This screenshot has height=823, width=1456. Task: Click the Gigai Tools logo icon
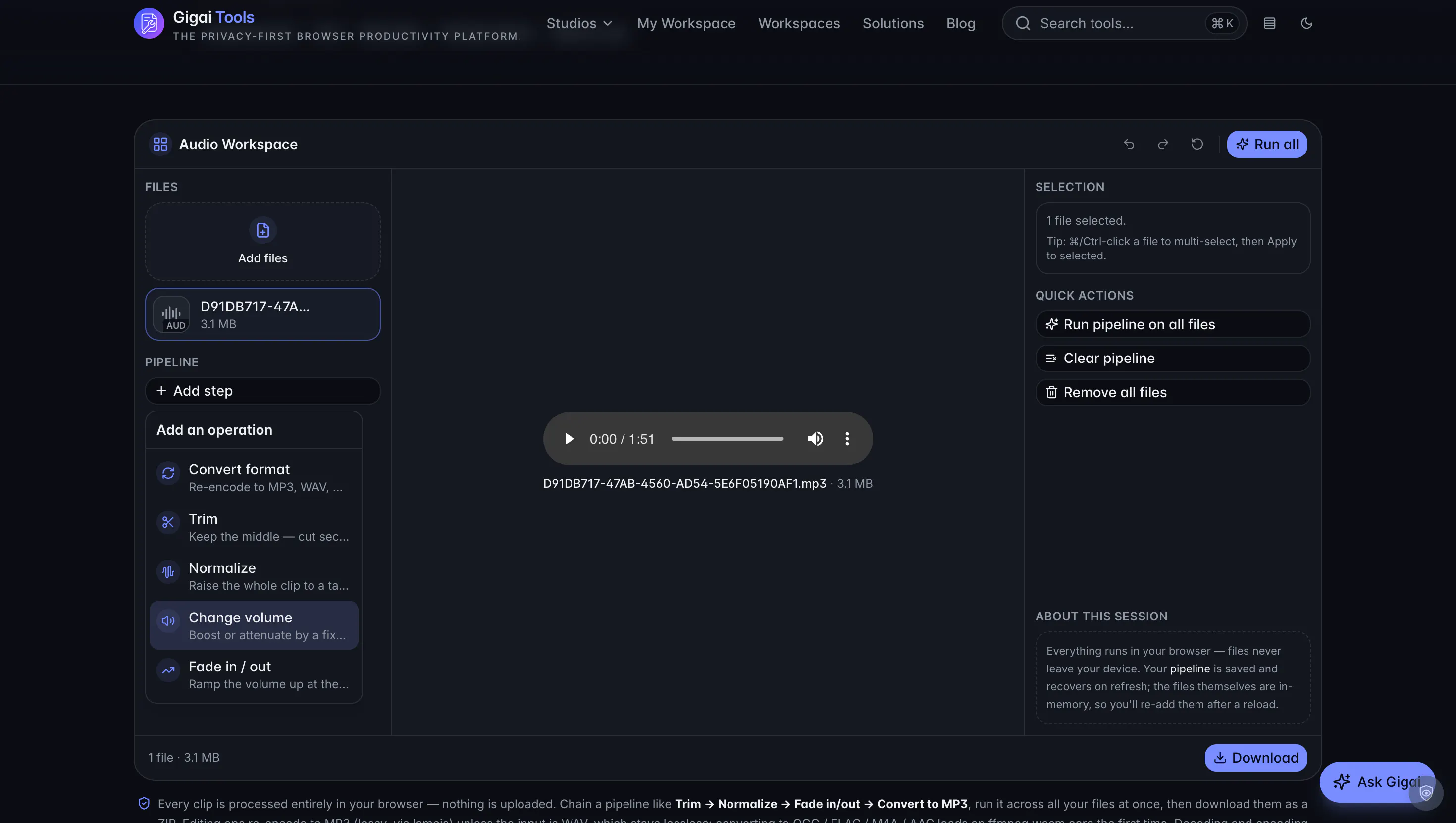[149, 23]
